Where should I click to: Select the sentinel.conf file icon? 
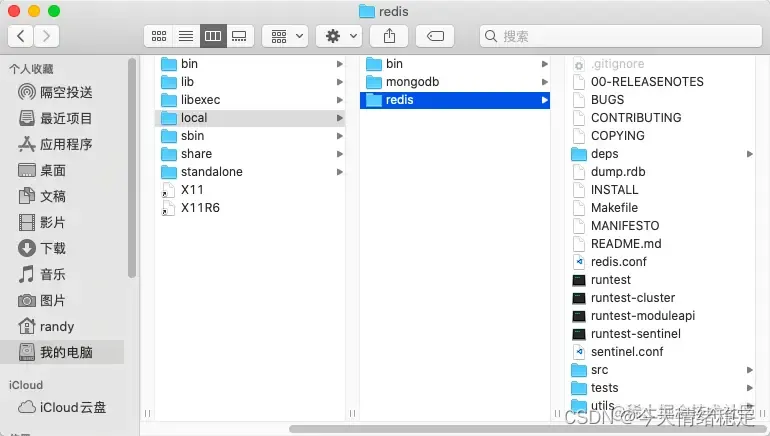(x=579, y=352)
